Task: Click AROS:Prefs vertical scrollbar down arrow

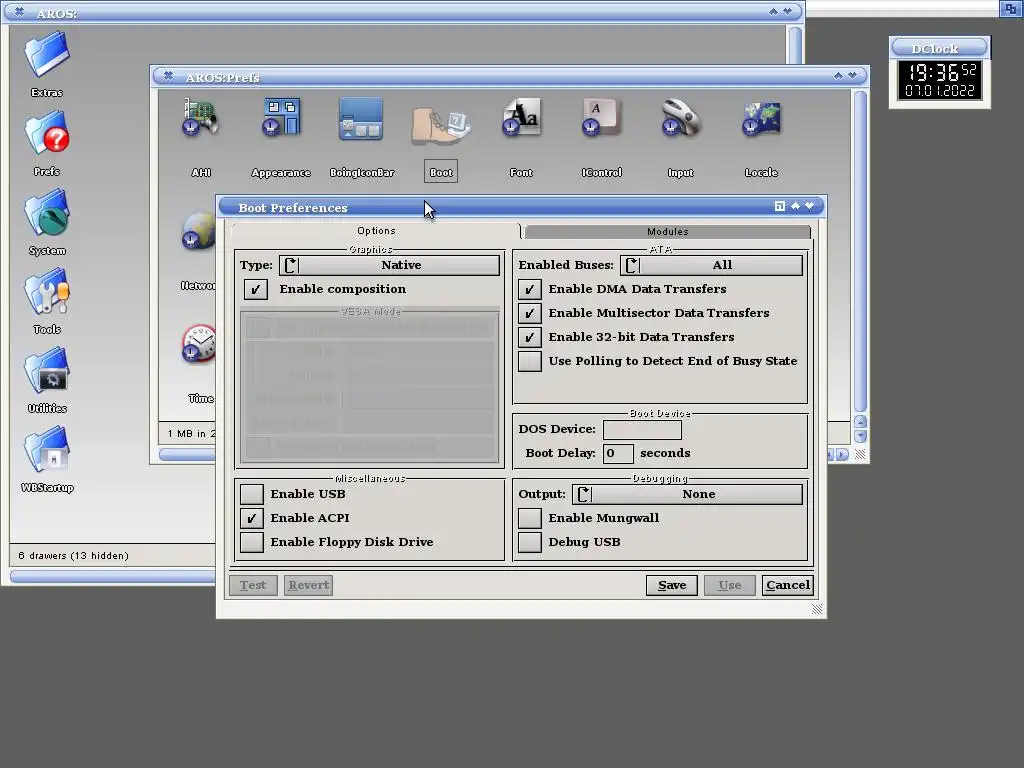Action: (860, 436)
